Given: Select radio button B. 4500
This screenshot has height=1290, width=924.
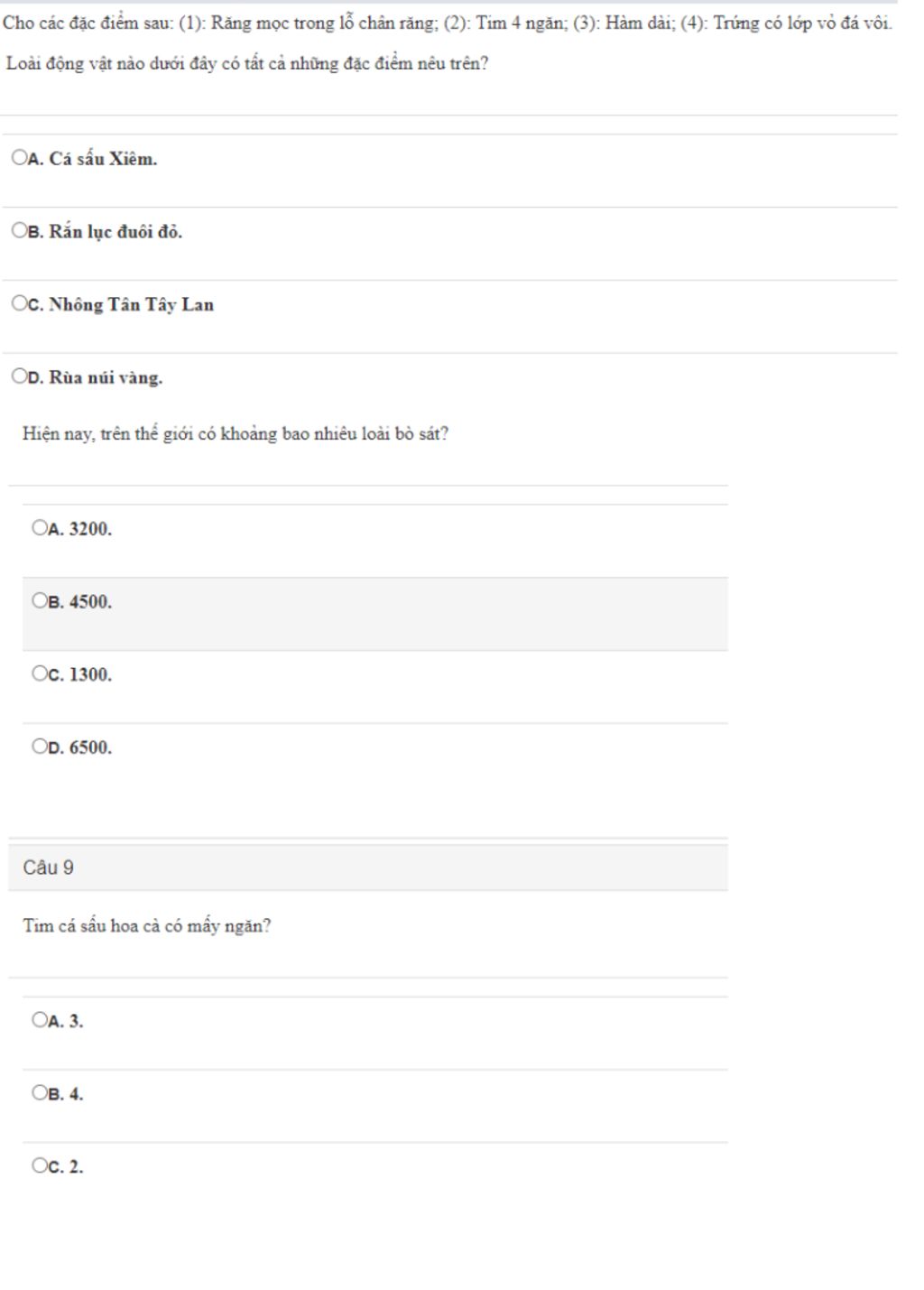Looking at the screenshot, I should 39,600.
